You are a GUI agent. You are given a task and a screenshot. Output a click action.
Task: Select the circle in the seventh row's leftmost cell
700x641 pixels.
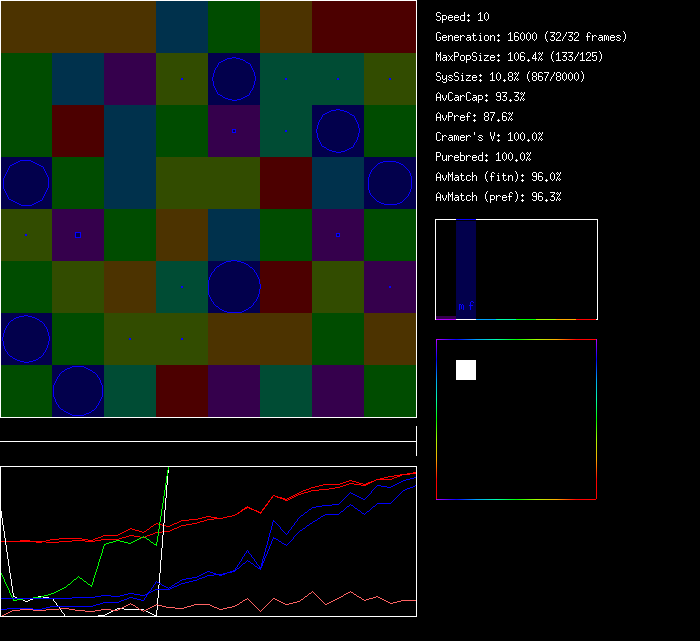26,339
